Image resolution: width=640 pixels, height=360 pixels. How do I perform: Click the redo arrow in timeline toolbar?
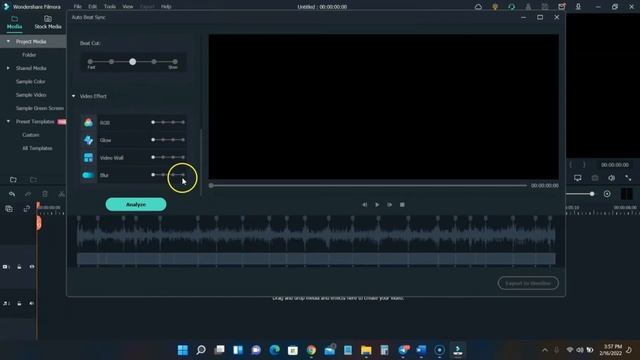[28, 194]
